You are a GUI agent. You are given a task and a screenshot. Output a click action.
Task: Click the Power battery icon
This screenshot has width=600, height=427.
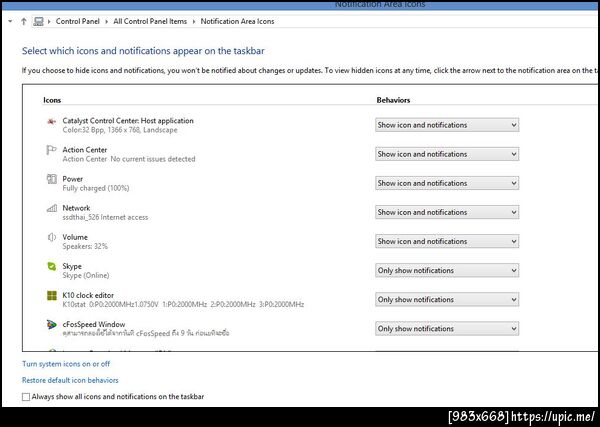point(52,179)
